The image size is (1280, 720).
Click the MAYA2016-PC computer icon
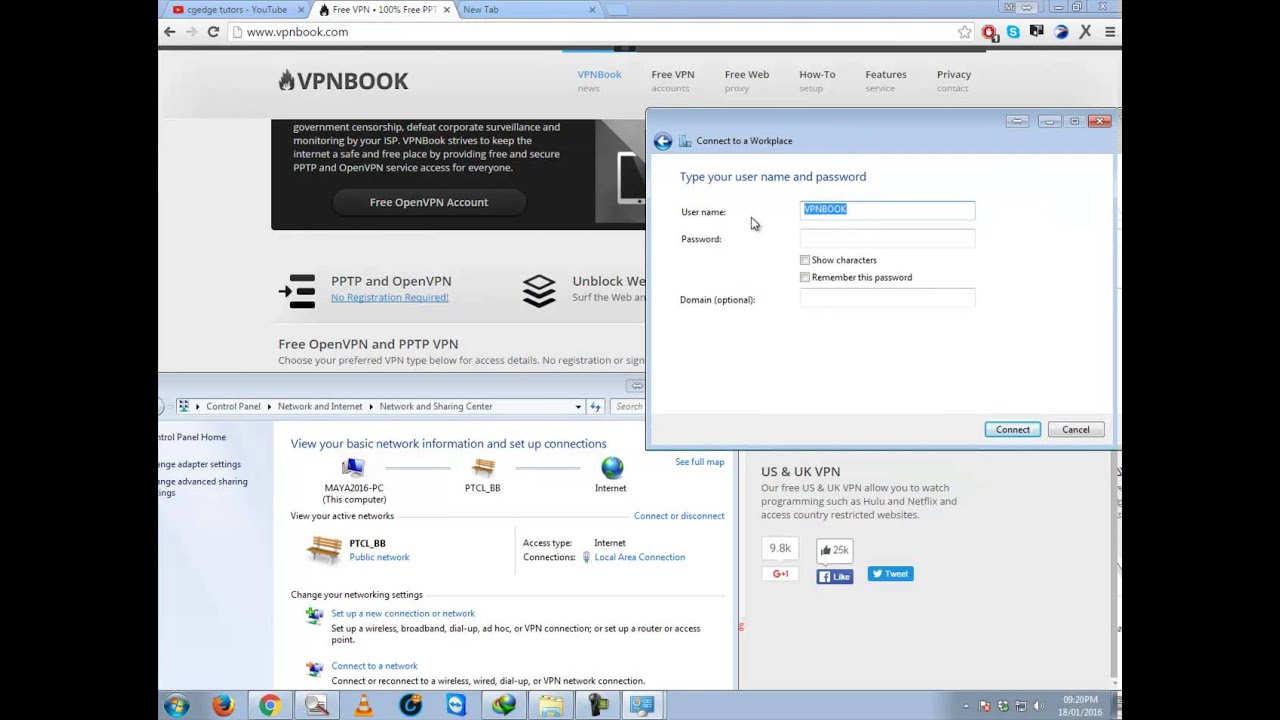353,467
